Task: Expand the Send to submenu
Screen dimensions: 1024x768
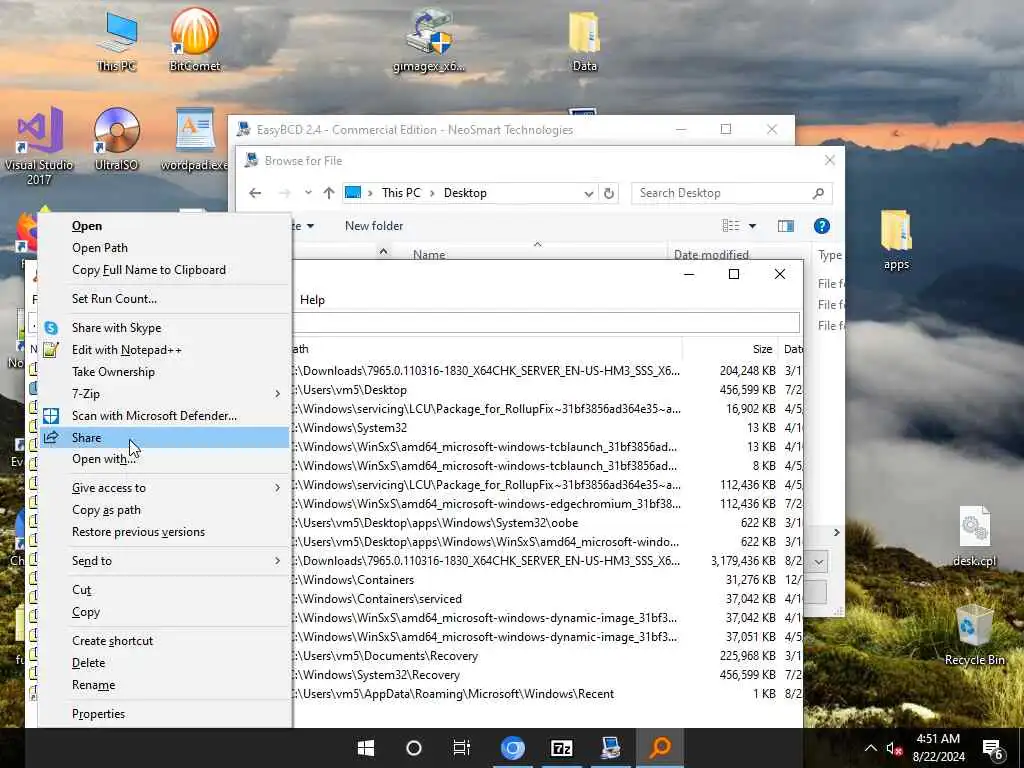Action: (163, 561)
